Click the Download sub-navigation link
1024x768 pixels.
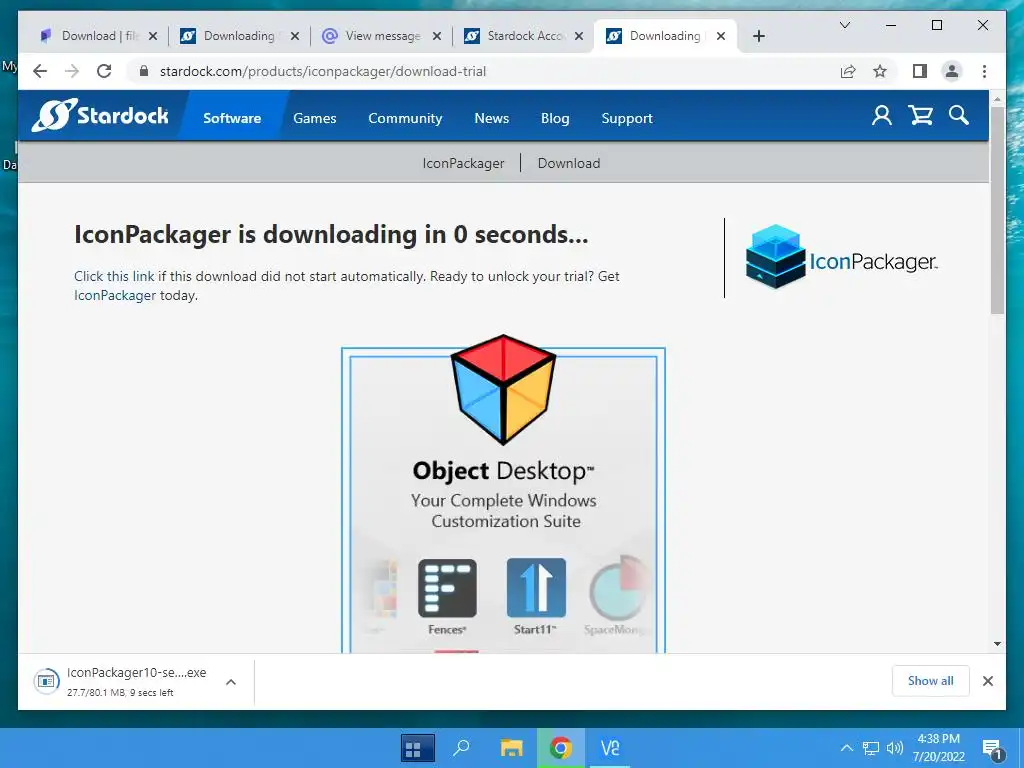[569, 163]
